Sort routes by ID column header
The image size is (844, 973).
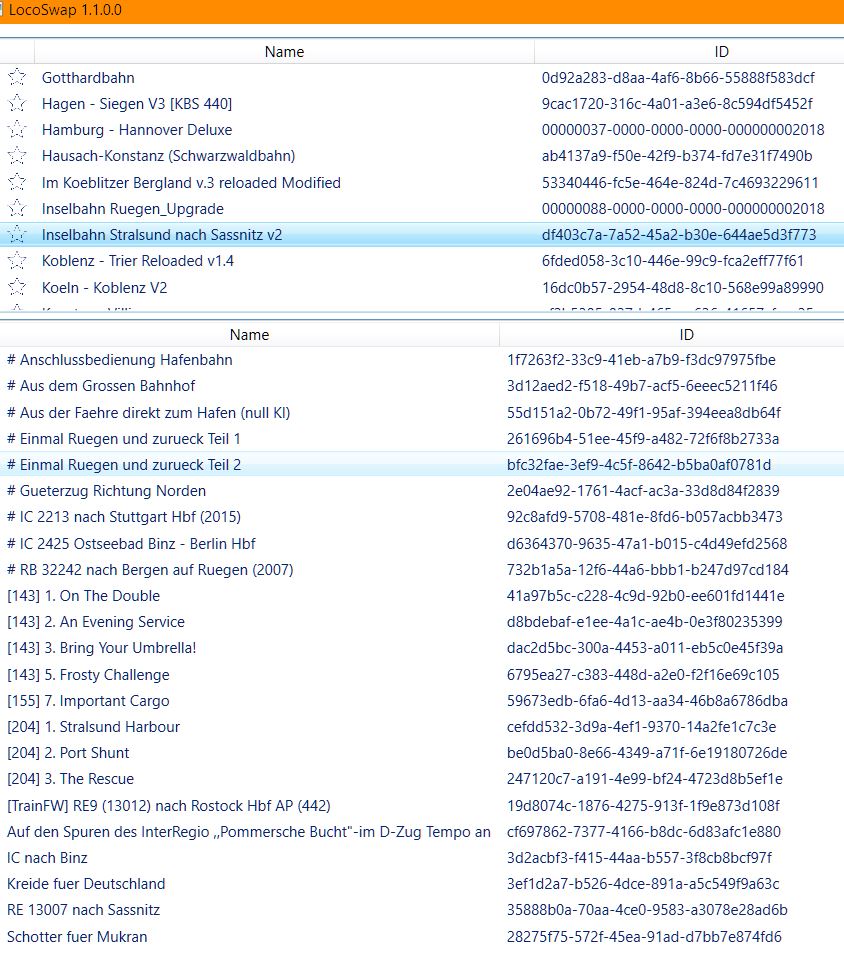pyautogui.click(x=721, y=52)
